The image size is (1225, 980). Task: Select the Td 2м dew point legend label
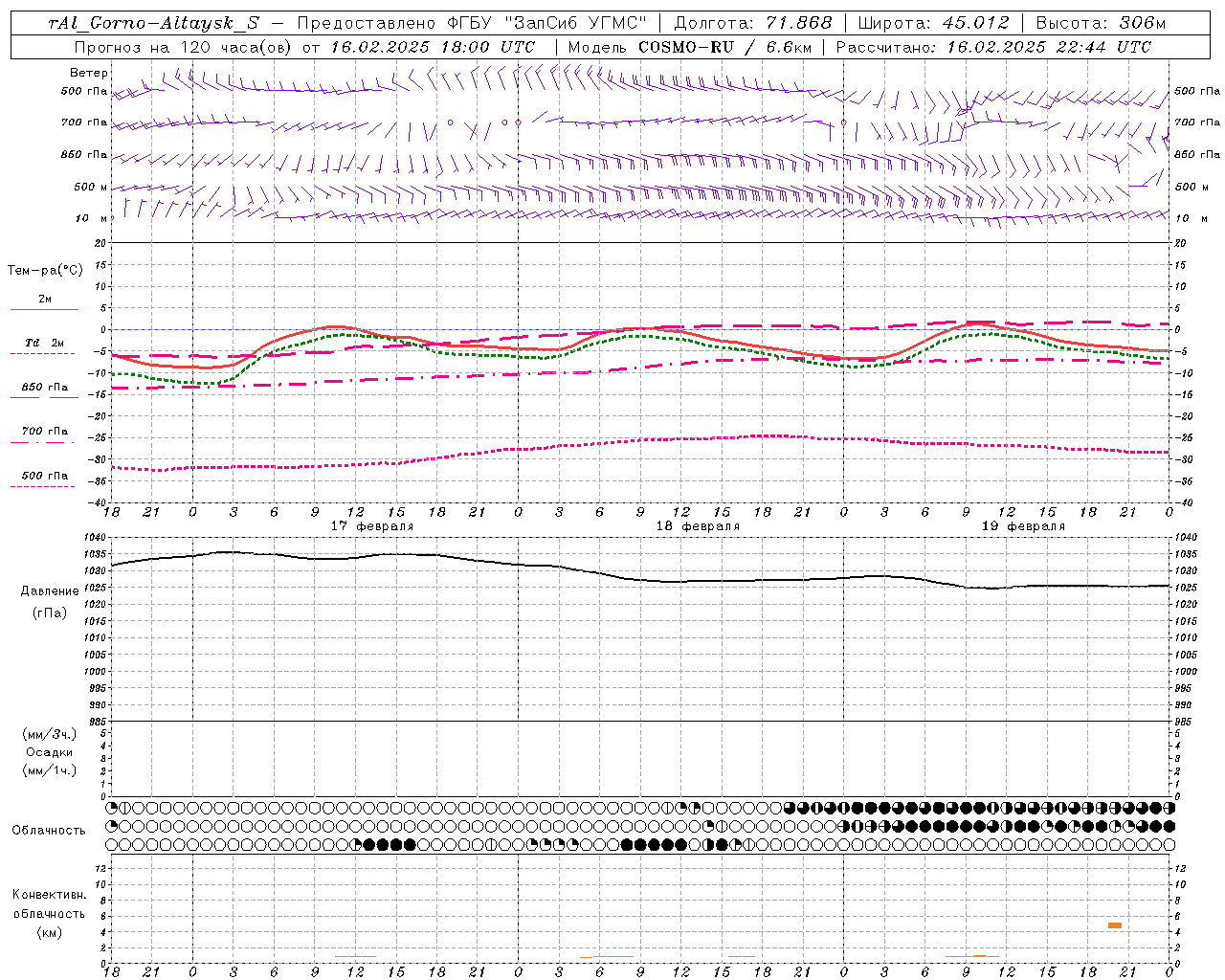(45, 343)
